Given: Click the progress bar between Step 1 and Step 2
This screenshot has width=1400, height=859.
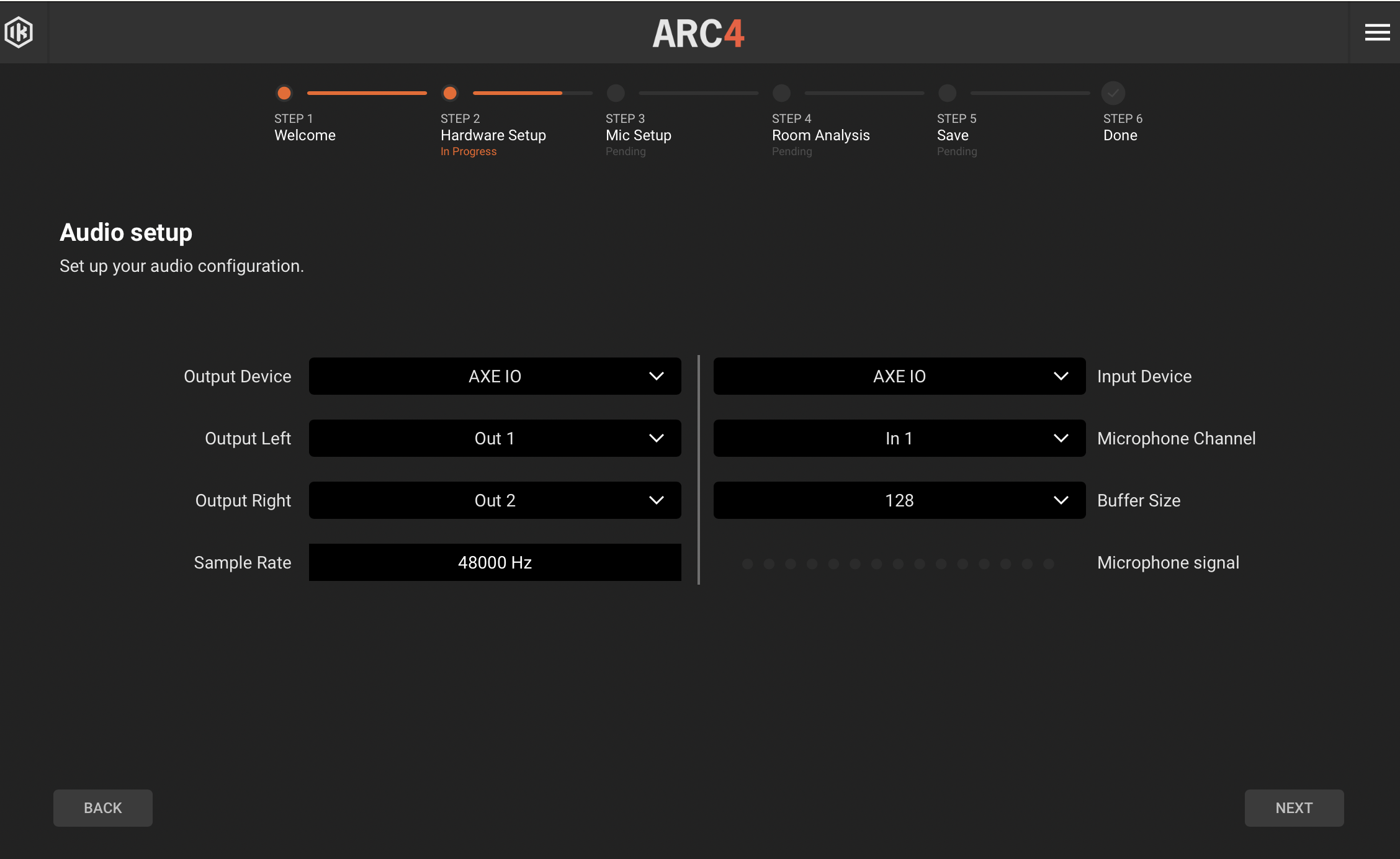Looking at the screenshot, I should [x=367, y=93].
